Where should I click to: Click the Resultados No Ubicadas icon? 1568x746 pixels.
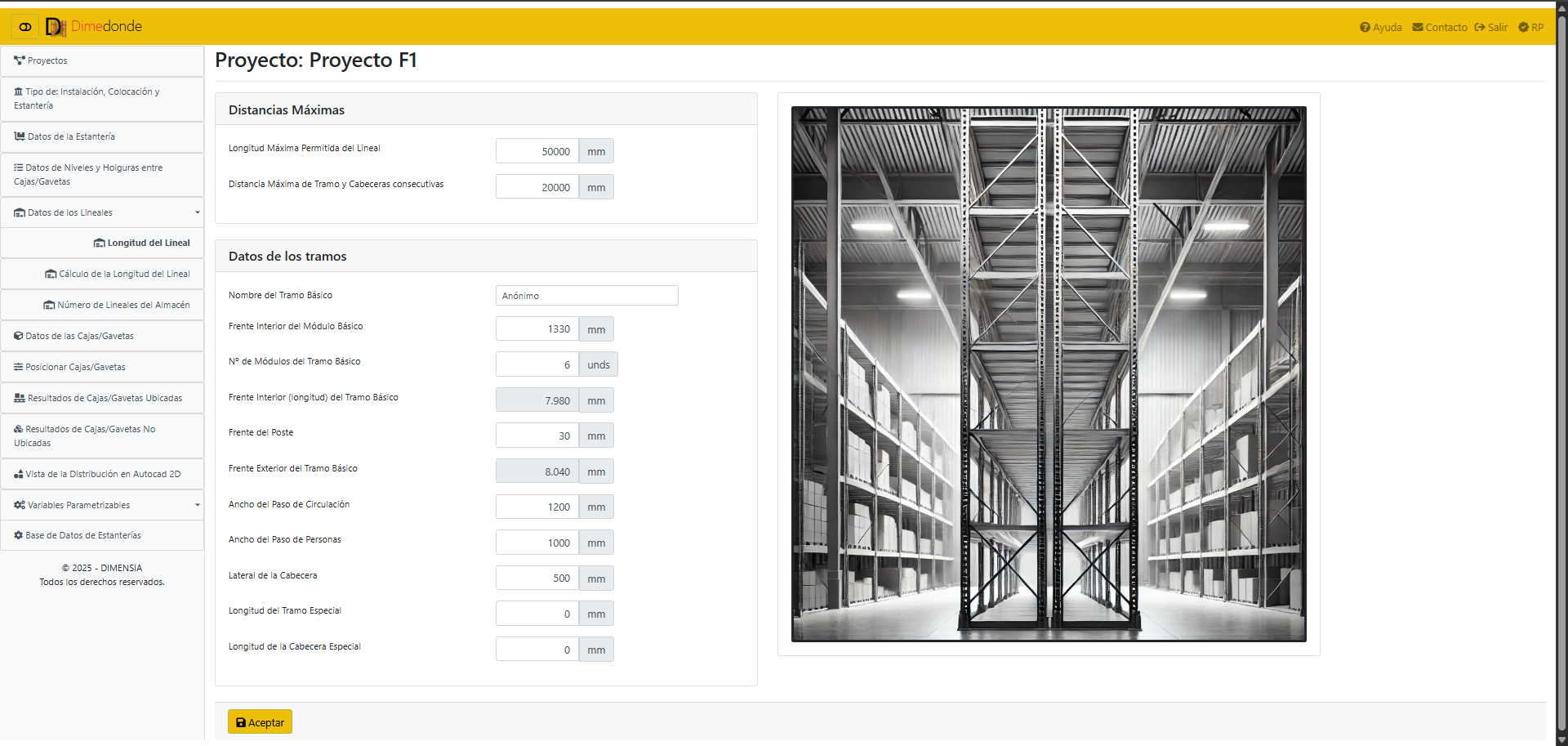click(19, 430)
